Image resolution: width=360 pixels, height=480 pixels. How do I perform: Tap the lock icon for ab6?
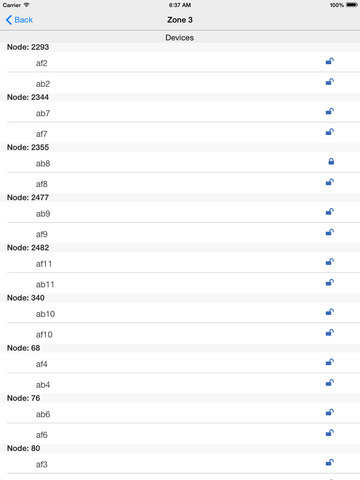coord(330,412)
